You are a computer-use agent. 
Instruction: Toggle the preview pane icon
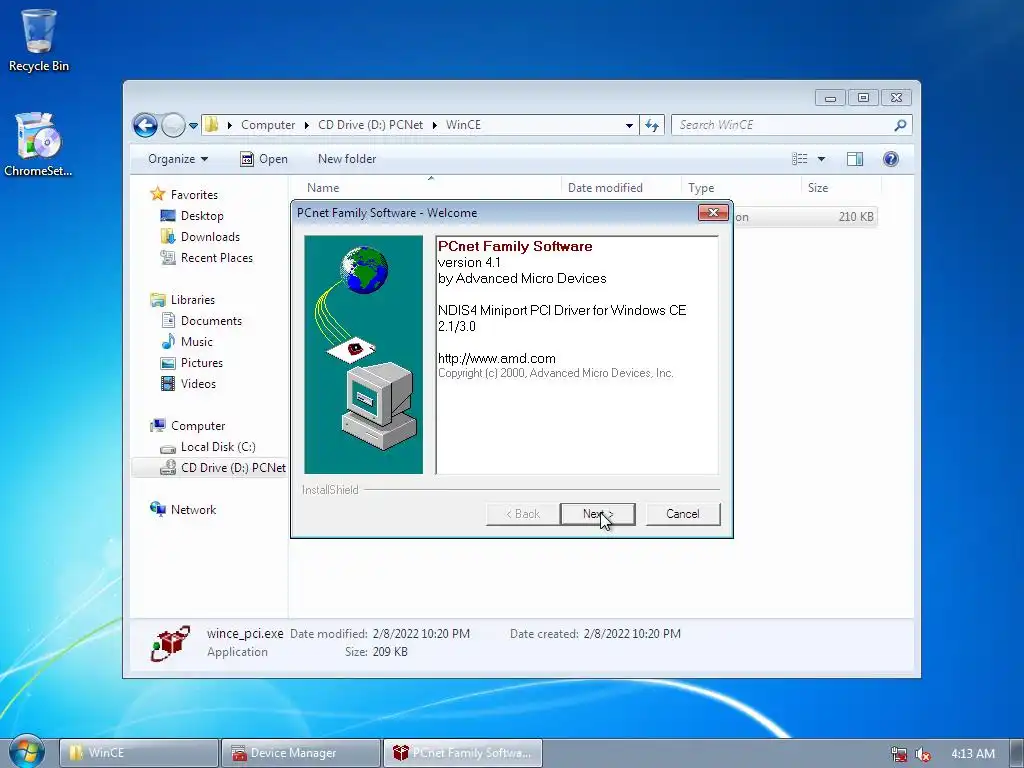click(855, 159)
